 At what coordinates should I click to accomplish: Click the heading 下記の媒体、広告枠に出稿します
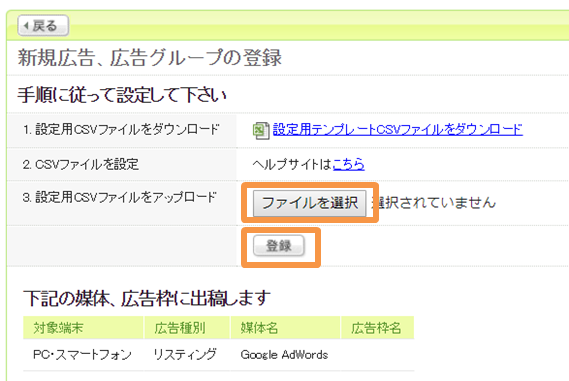click(x=147, y=298)
